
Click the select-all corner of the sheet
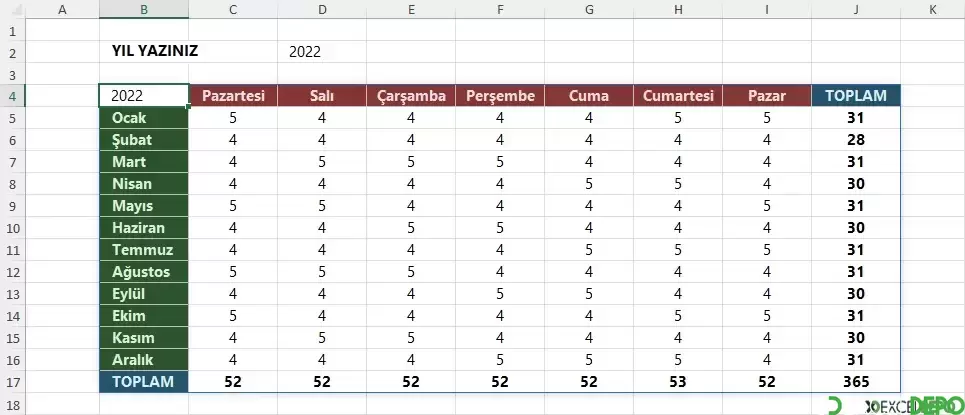click(13, 9)
